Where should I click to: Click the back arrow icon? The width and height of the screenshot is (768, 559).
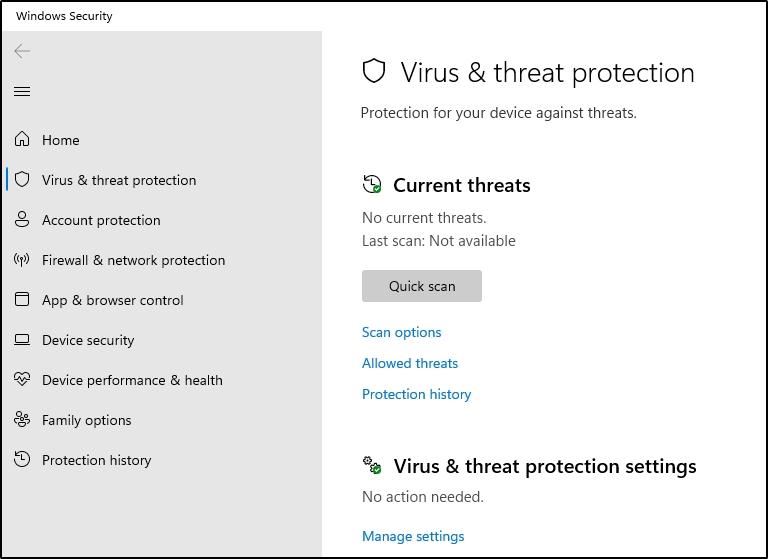[x=22, y=51]
